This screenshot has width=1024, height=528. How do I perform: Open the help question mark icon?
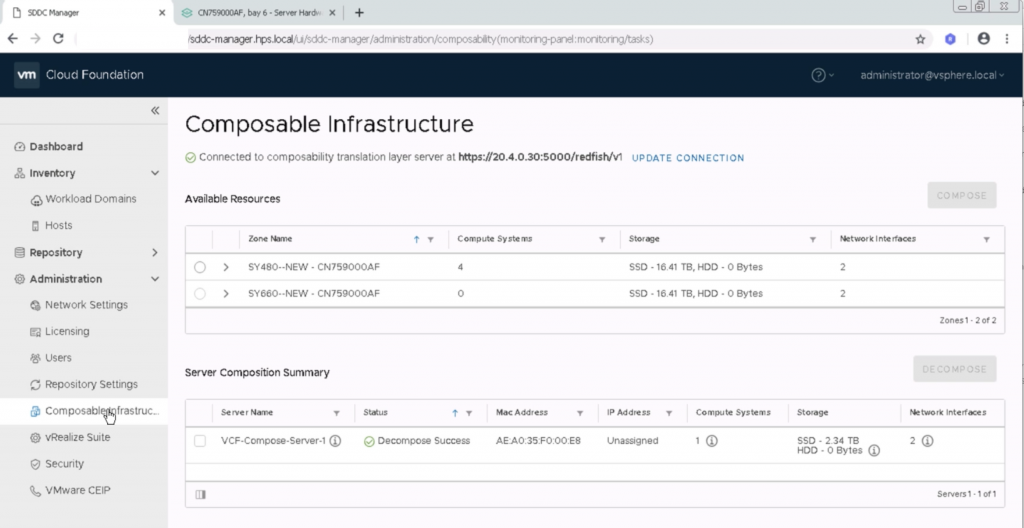pos(818,75)
